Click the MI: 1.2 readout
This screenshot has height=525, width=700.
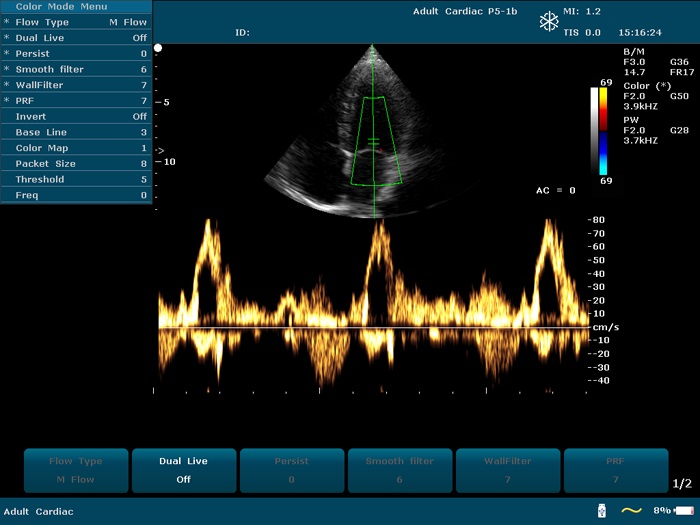(582, 12)
